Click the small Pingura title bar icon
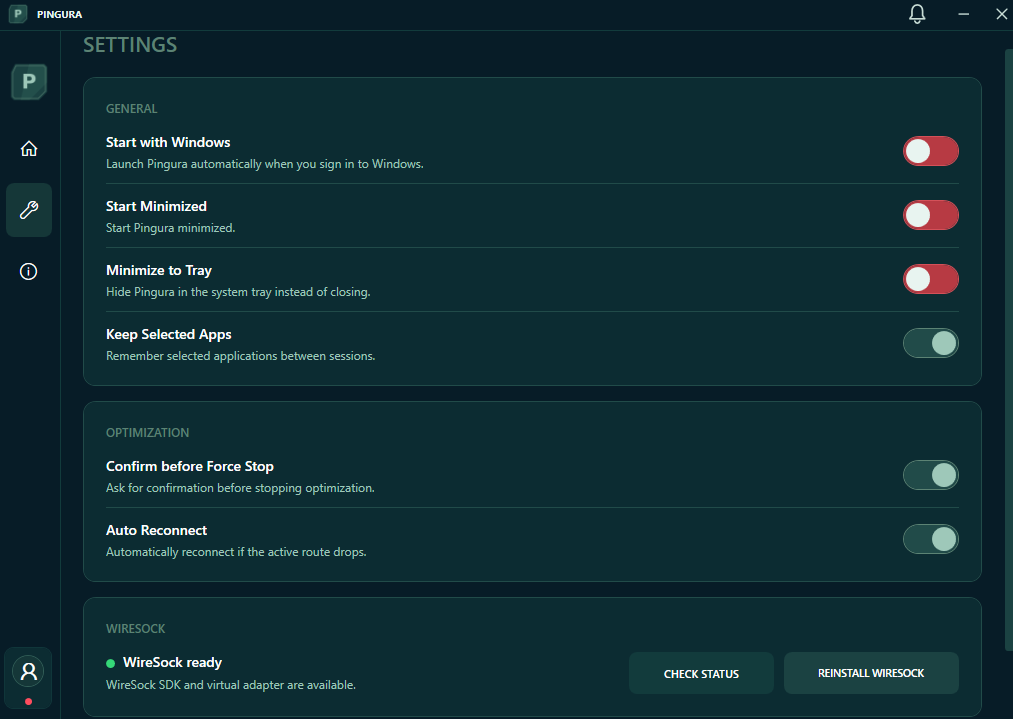This screenshot has height=719, width=1013. 18,14
